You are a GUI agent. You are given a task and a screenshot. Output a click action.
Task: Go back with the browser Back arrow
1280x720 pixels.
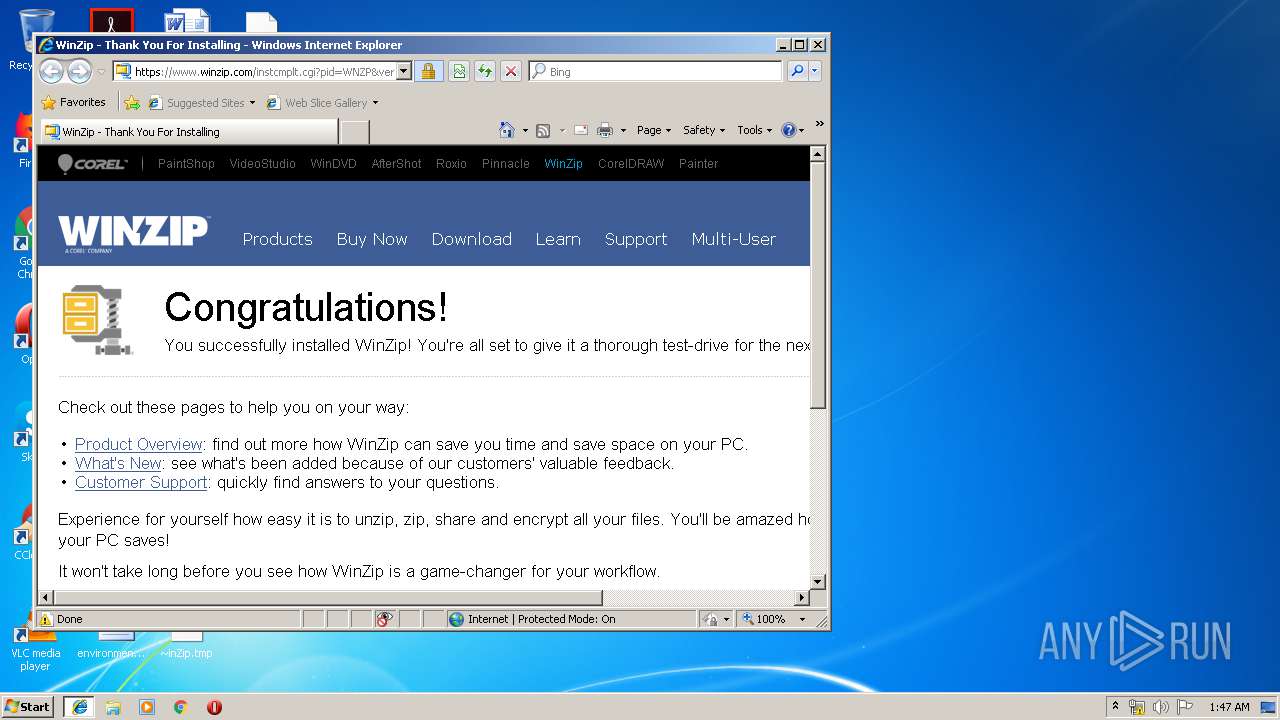[52, 71]
